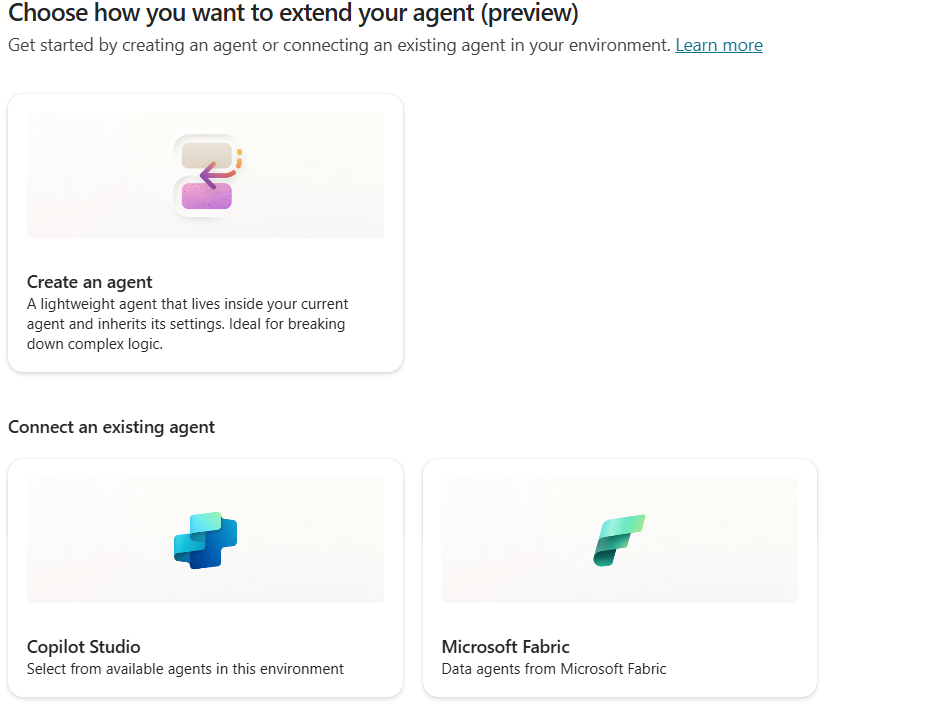The height and width of the screenshot is (705, 927).
Task: Click the 'down complex logic' description line
Action: [95, 344]
